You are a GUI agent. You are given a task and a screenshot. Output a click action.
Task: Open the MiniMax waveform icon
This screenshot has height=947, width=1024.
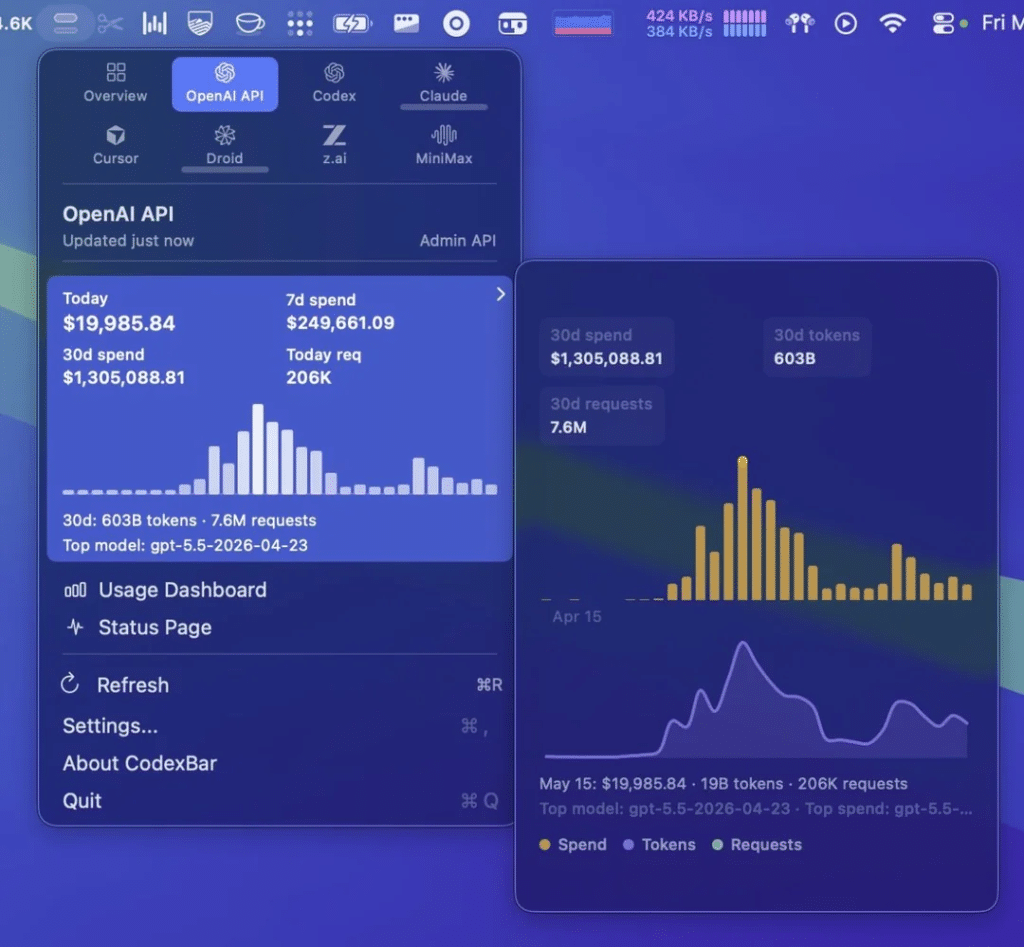(x=443, y=136)
